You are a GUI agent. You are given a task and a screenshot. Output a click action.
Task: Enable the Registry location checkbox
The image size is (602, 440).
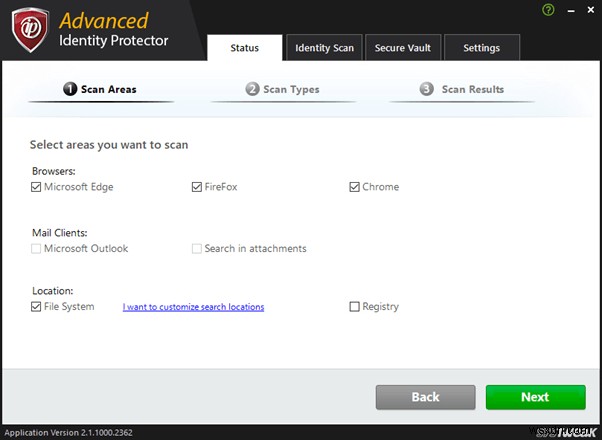click(354, 306)
